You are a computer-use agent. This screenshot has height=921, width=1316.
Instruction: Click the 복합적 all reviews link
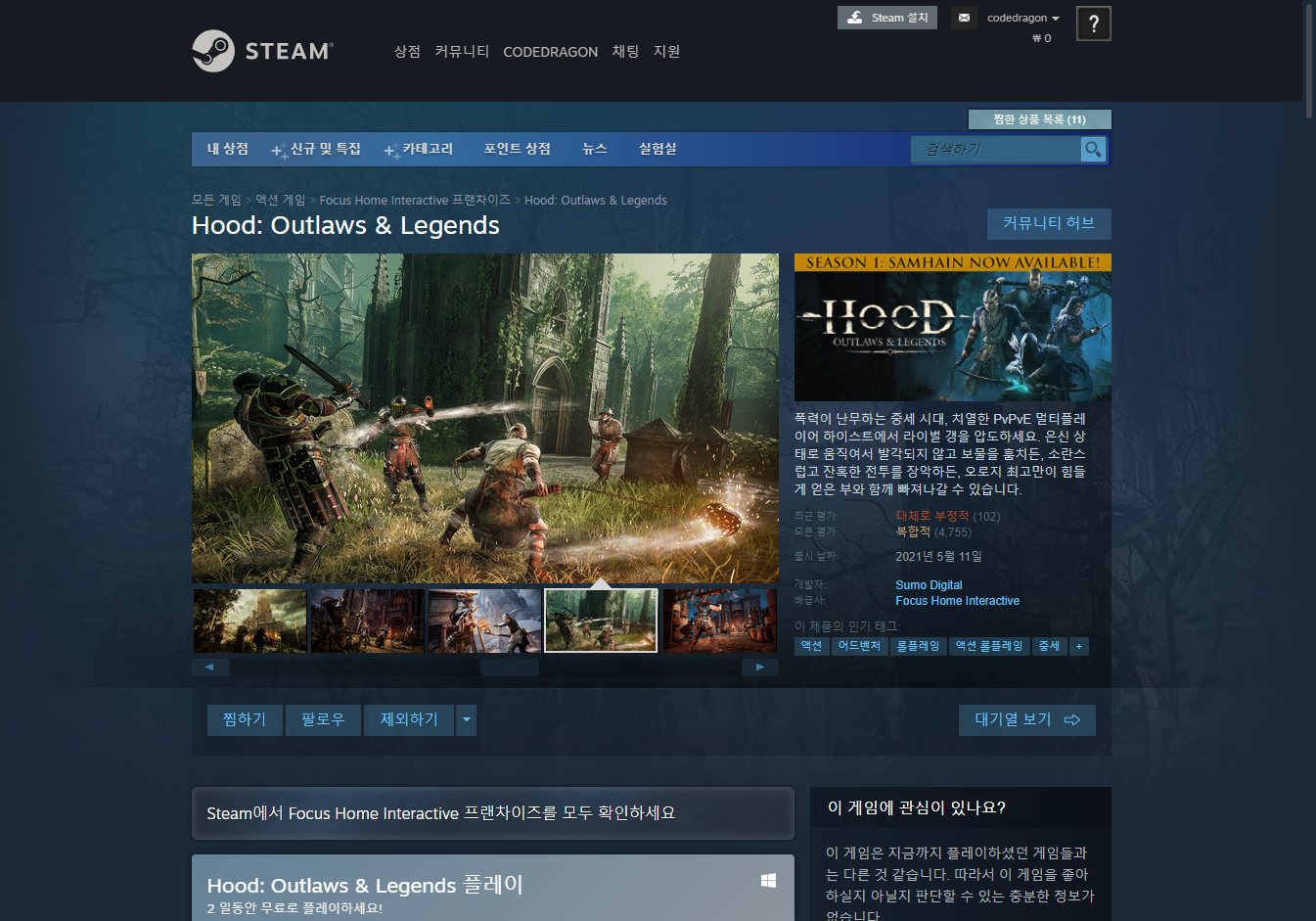tap(913, 531)
